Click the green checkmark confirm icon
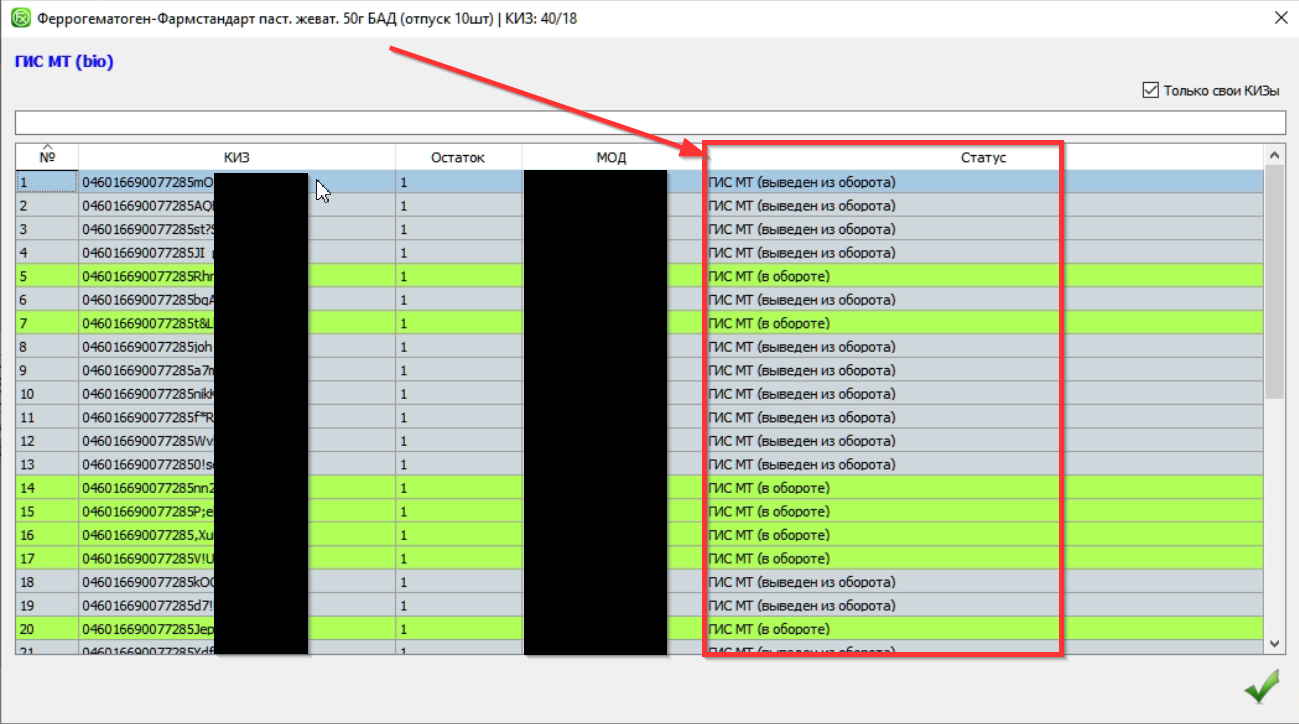Image resolution: width=1299 pixels, height=724 pixels. click(x=1261, y=689)
